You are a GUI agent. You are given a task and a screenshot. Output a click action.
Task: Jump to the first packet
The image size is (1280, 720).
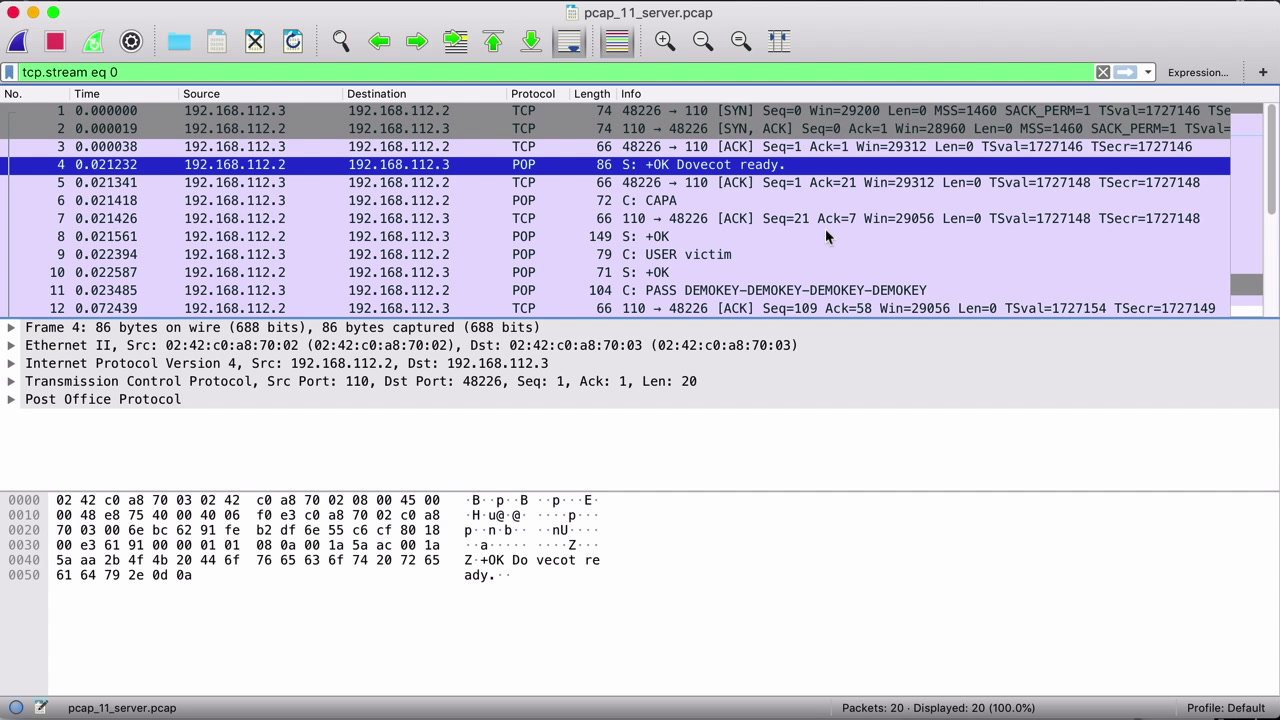[x=493, y=41]
